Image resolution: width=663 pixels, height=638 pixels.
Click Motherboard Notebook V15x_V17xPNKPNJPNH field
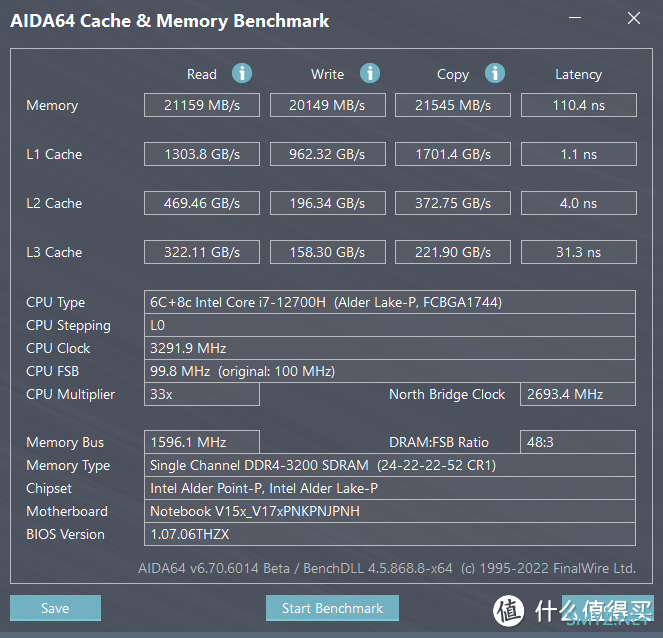(390, 511)
